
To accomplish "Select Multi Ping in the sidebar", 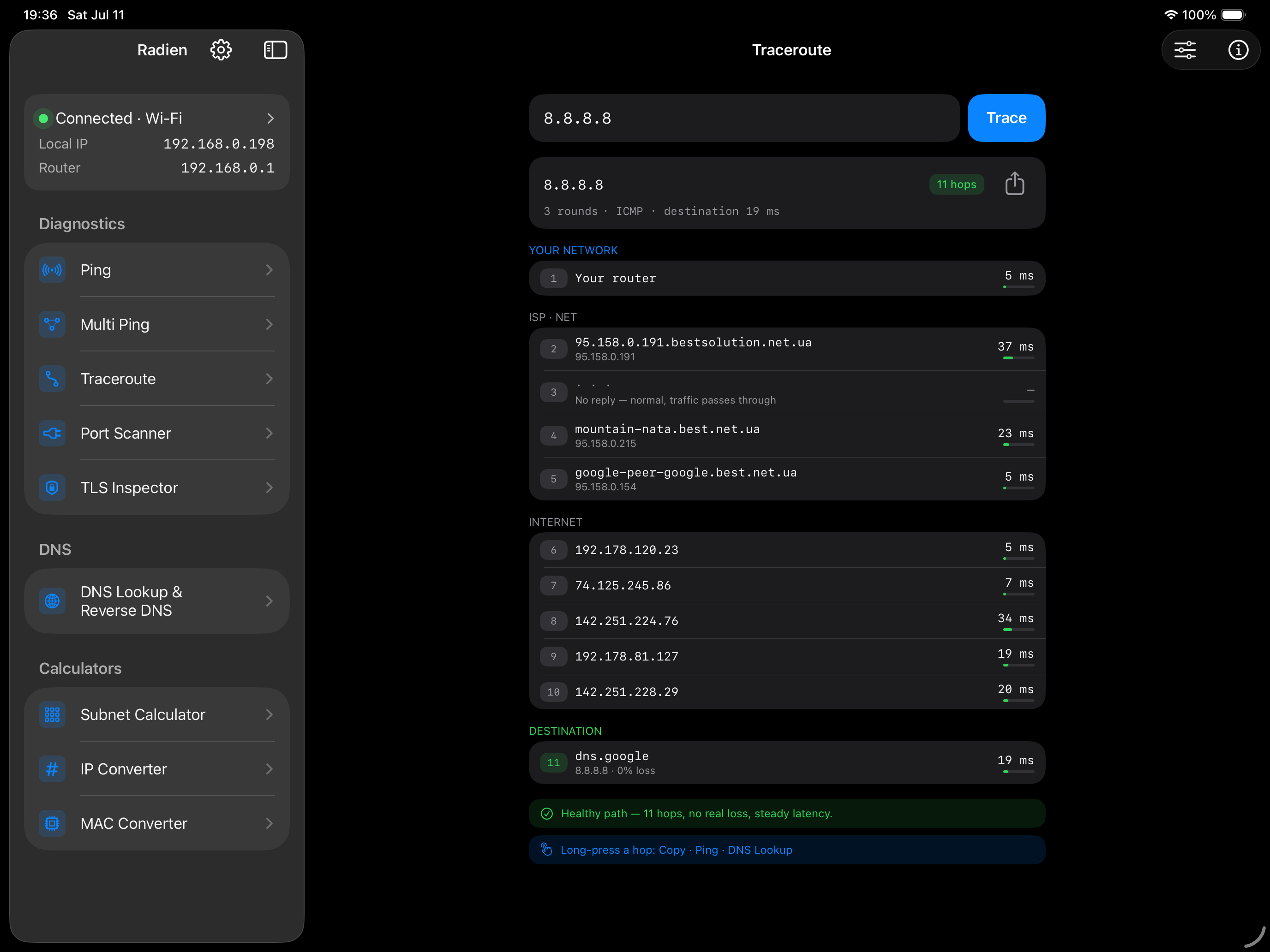I will click(x=157, y=324).
